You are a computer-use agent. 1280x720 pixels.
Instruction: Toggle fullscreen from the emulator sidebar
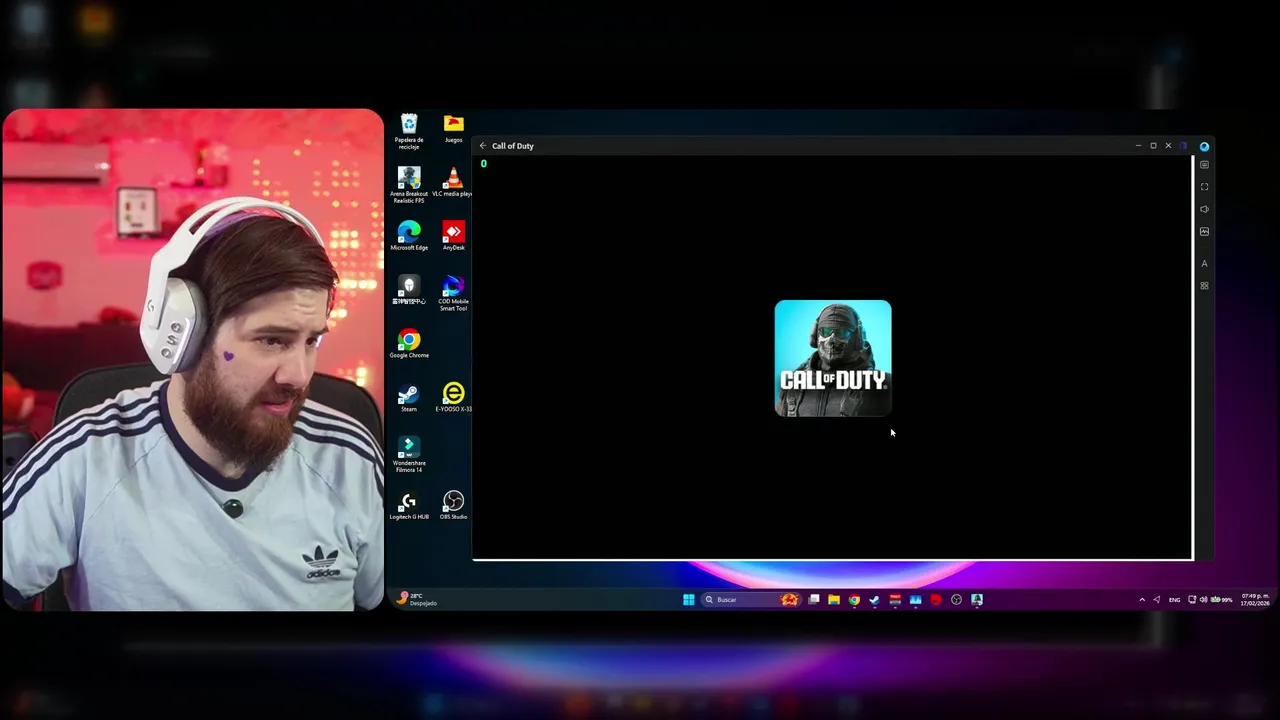pos(1204,187)
